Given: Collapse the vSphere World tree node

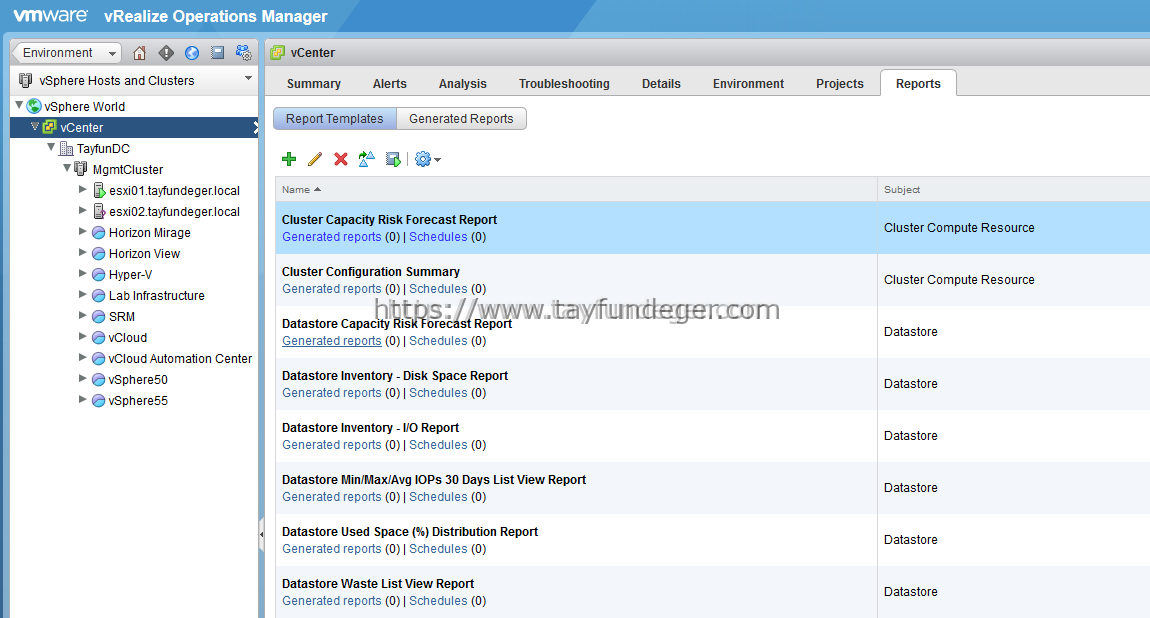Looking at the screenshot, I should (x=19, y=106).
